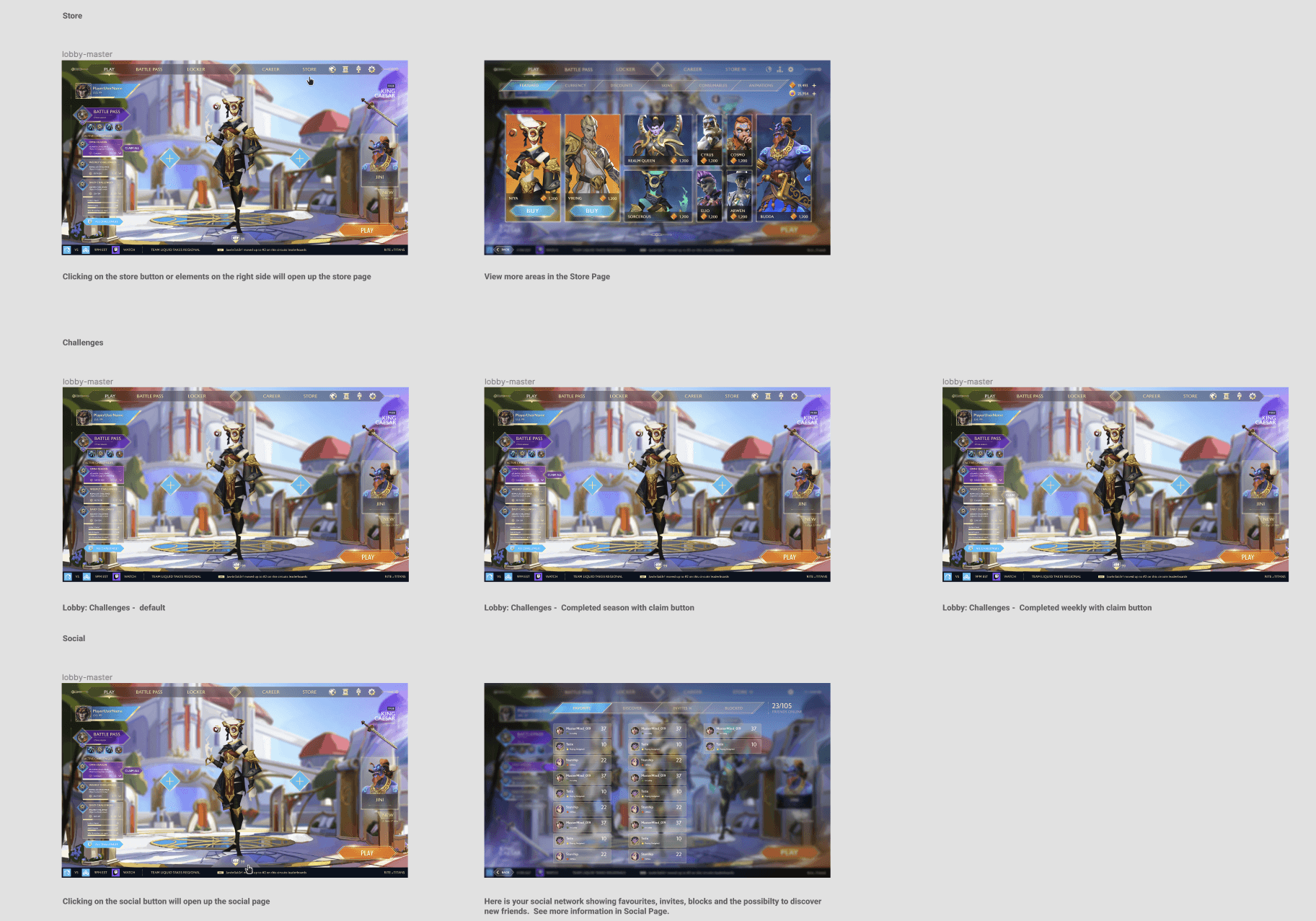Select lobby-master frame label above Social lobby
The image size is (1316, 921).
point(87,677)
